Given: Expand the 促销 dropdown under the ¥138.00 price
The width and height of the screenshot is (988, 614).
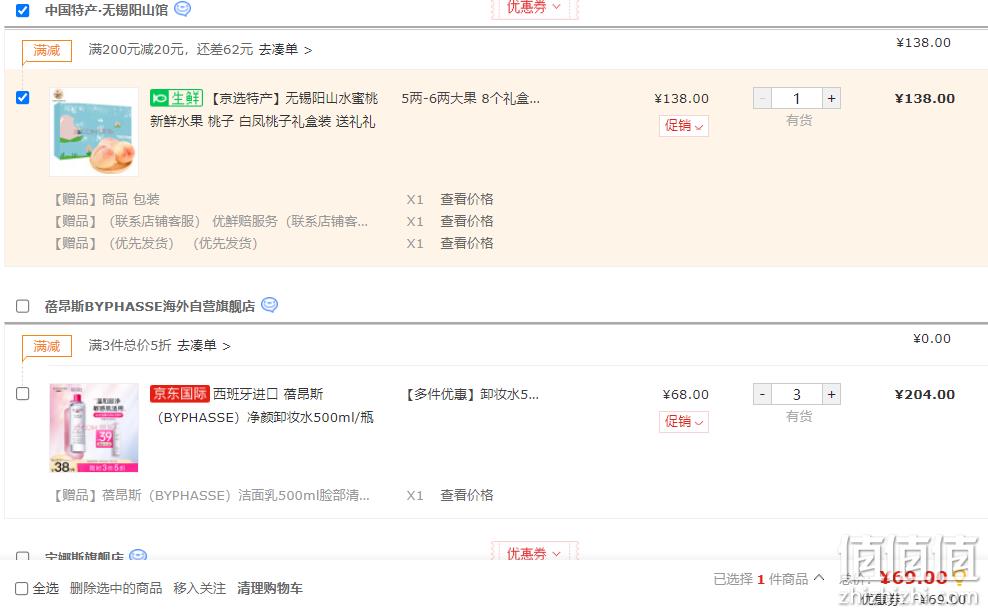Looking at the screenshot, I should click(684, 125).
